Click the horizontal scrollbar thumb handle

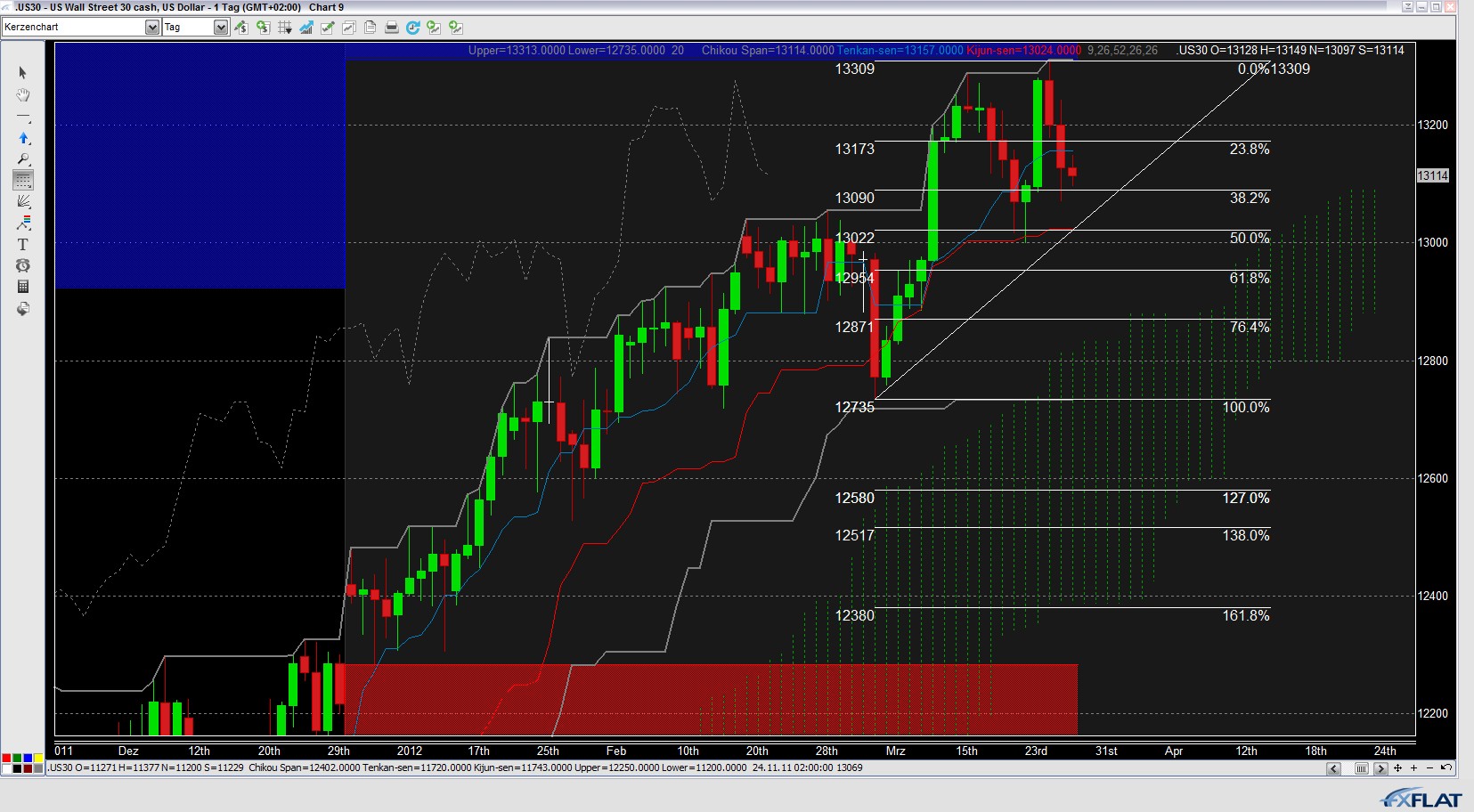1362,769
